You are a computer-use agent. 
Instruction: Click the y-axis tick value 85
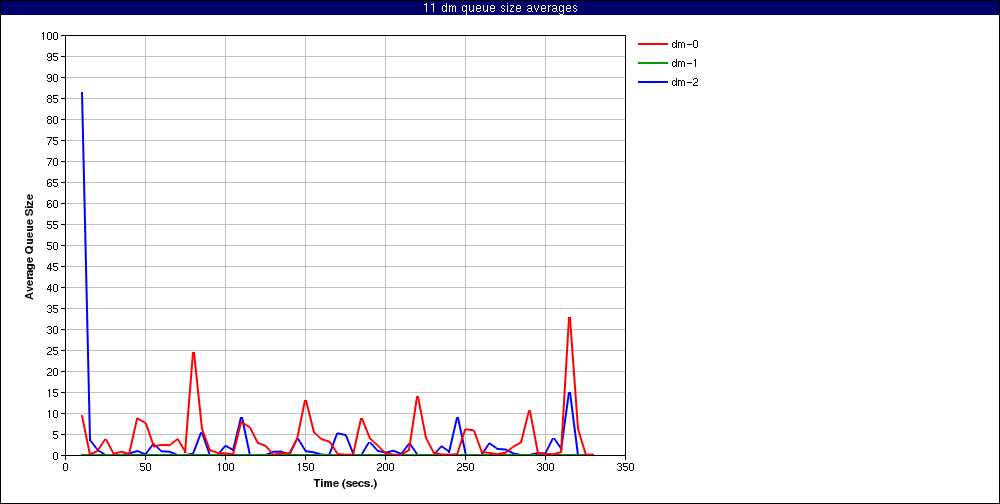coord(54,99)
